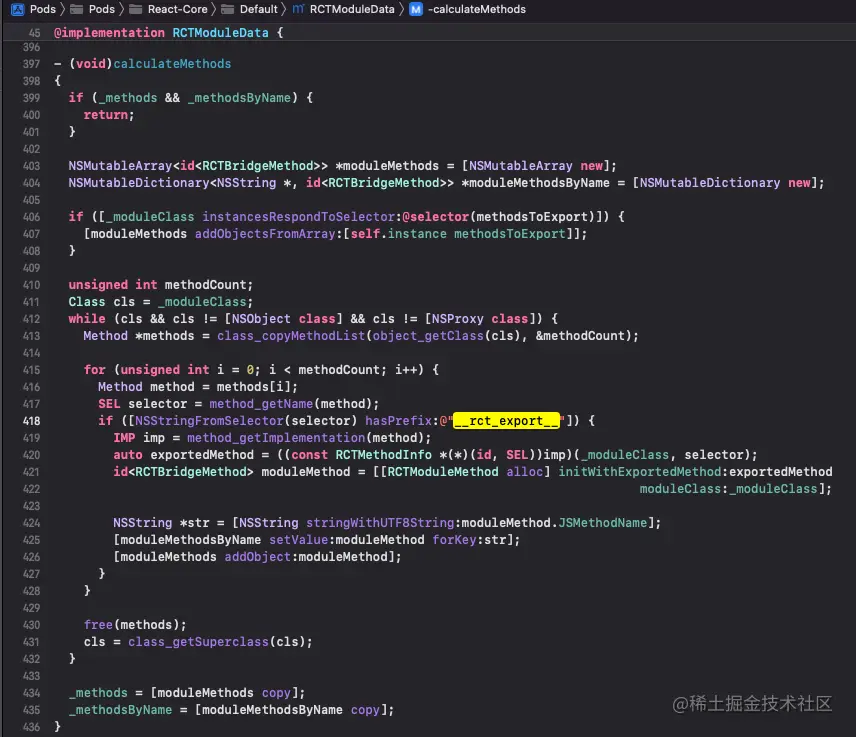Click the class_copyMethodList function call
Image resolution: width=856 pixels, height=737 pixels.
(291, 336)
